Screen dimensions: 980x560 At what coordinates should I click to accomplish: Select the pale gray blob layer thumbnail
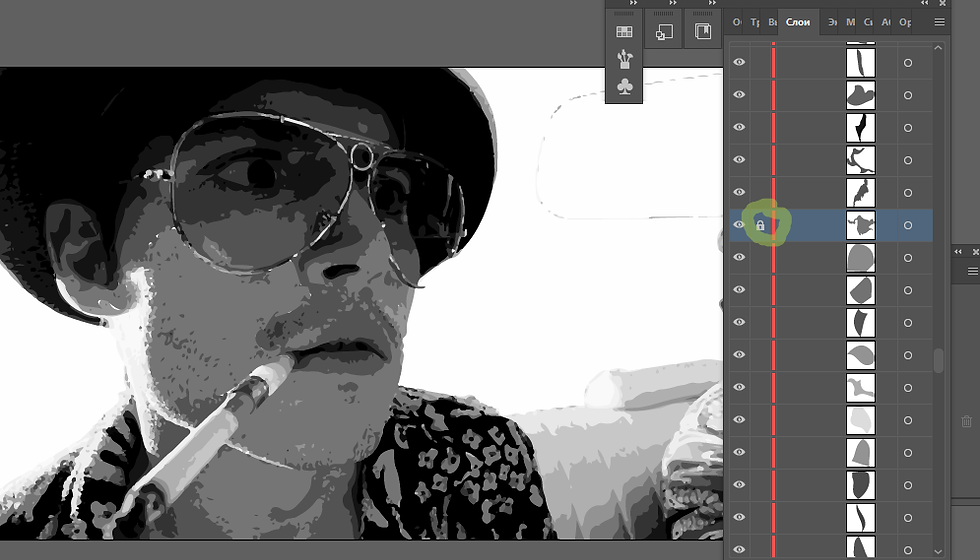(861, 420)
